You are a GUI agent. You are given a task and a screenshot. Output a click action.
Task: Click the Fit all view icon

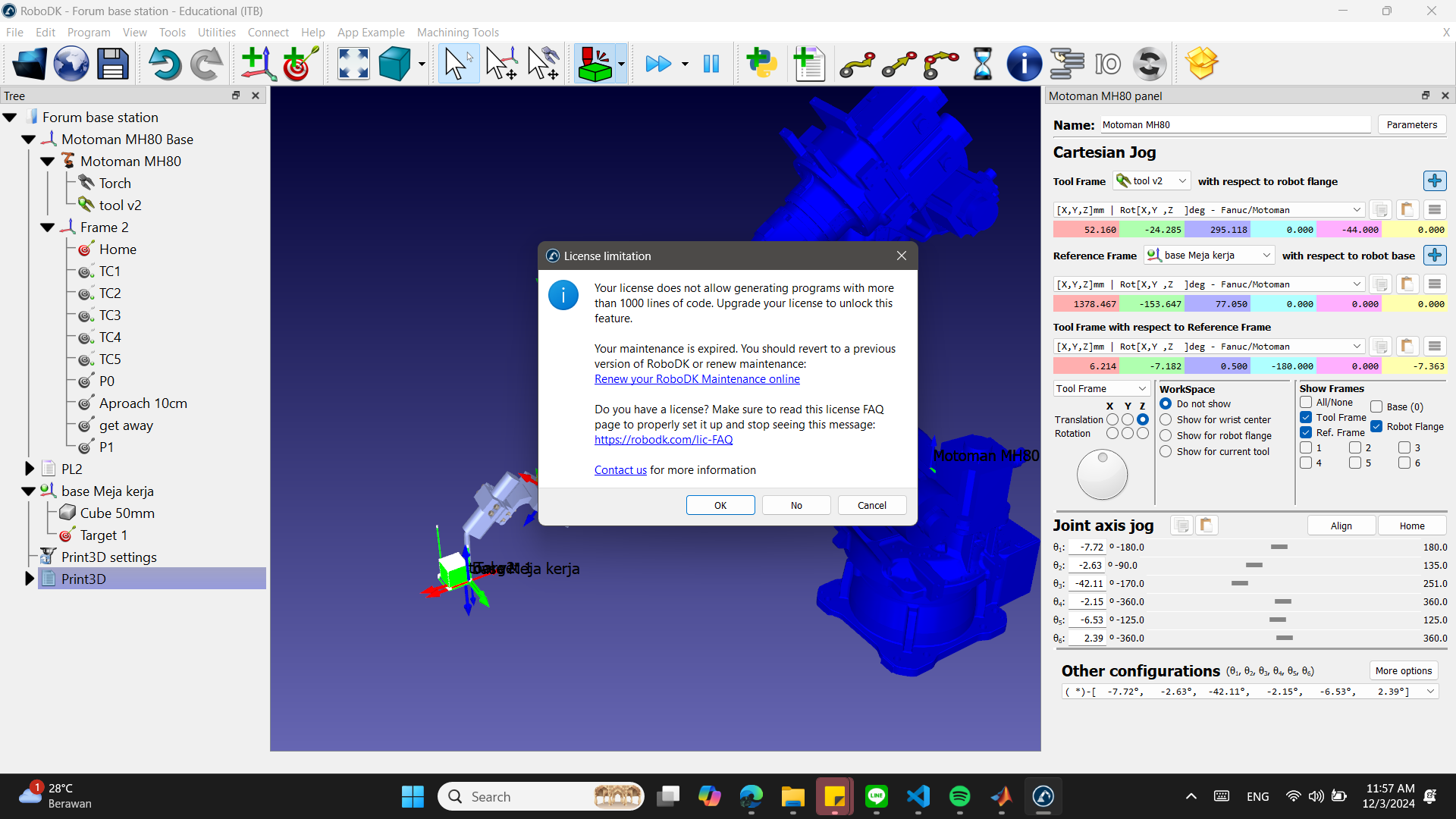[x=353, y=64]
